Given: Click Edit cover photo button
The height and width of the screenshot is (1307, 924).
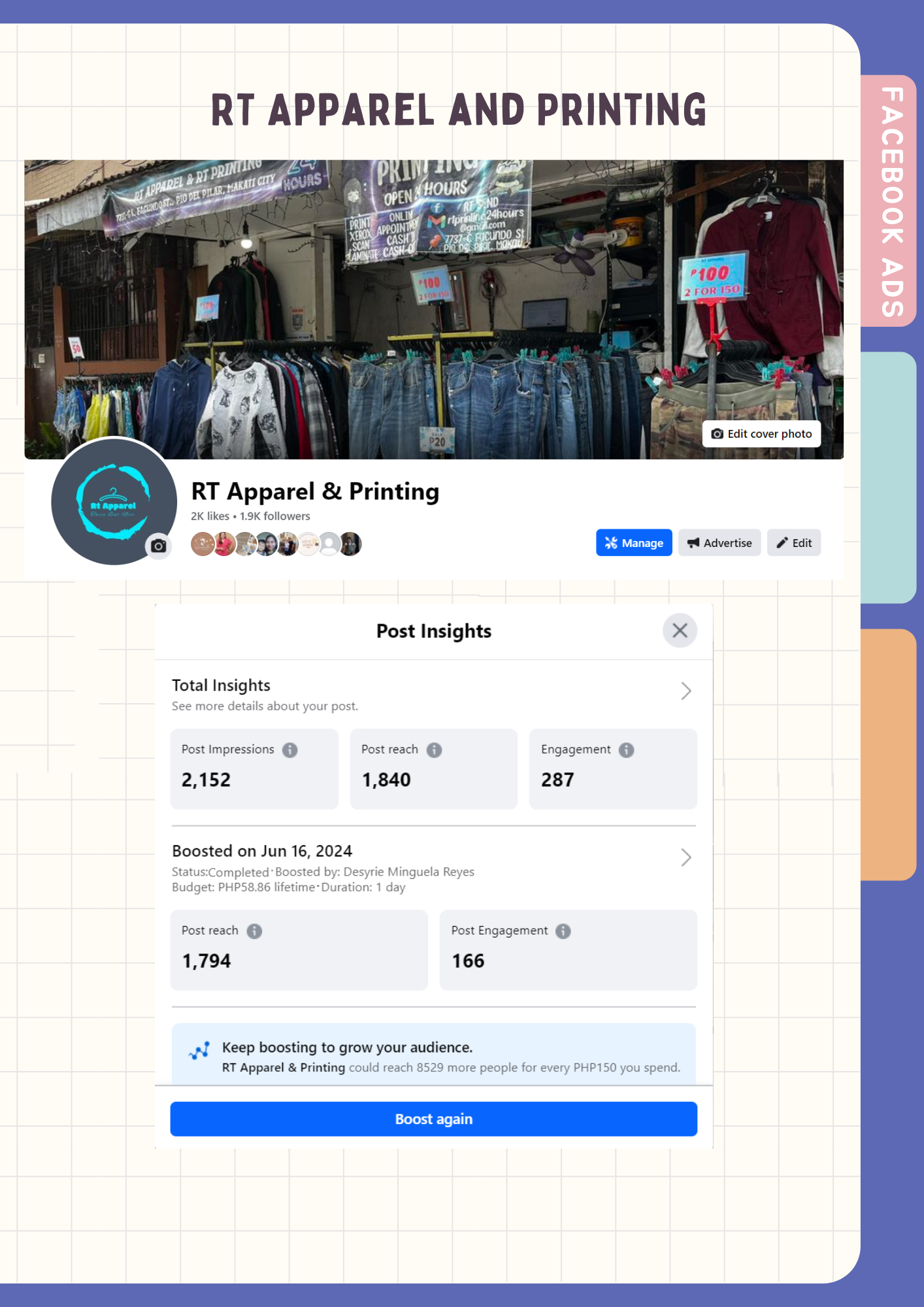Looking at the screenshot, I should [x=761, y=434].
